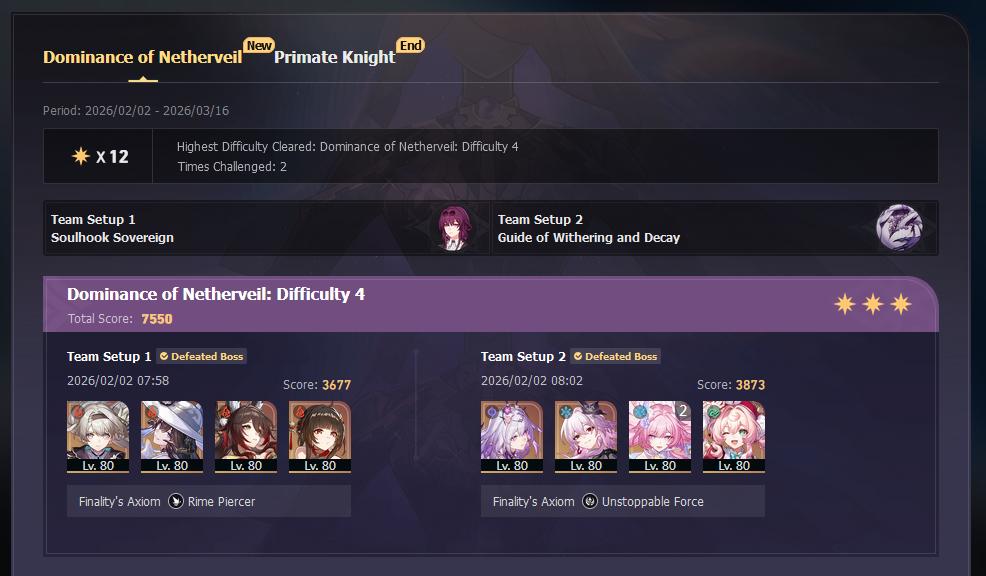Open the Primate Knight tab
This screenshot has height=576, width=986.
(x=335, y=57)
